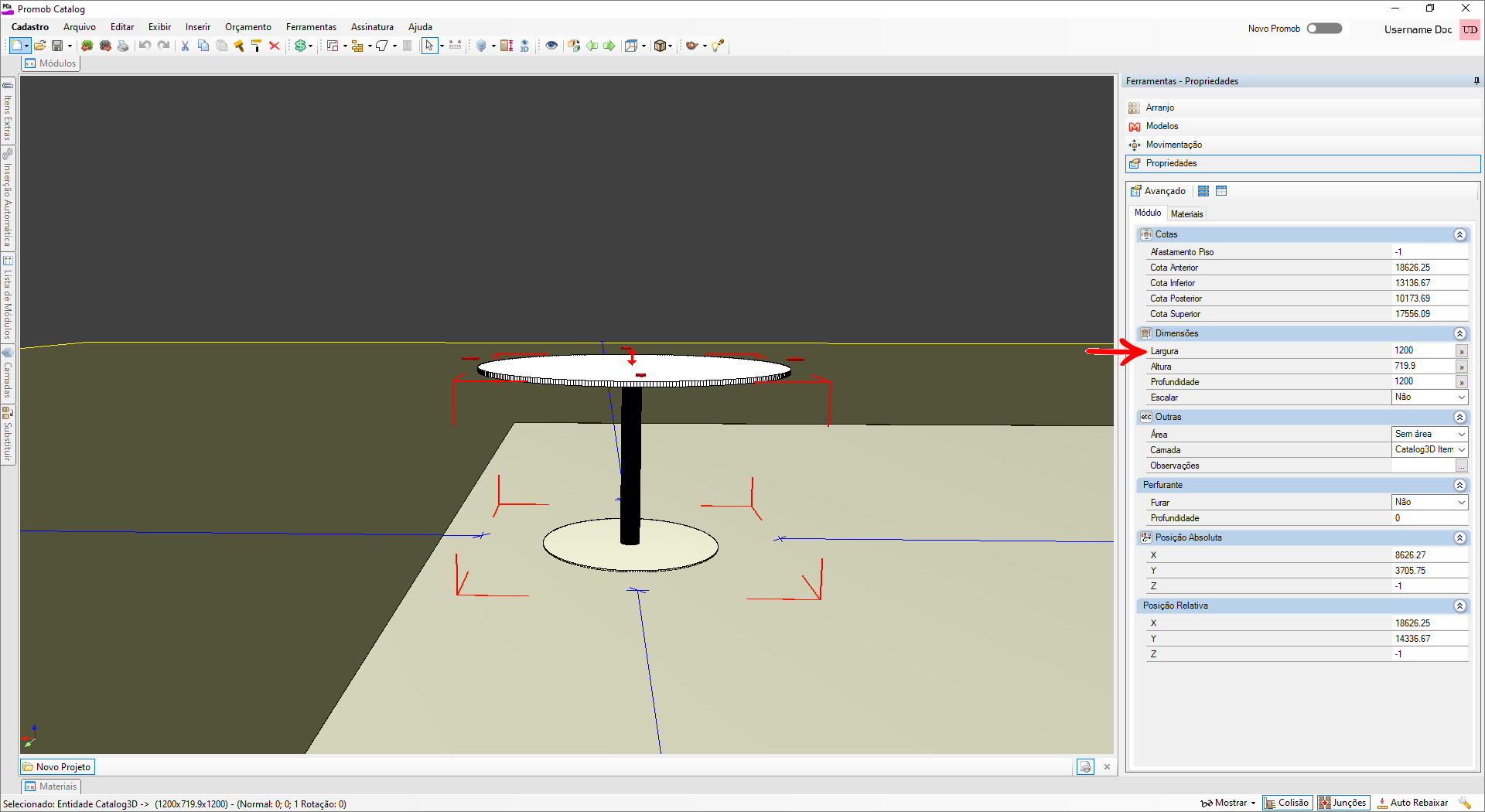The image size is (1485, 812).
Task: Activate the selection arrow cursor tool
Action: pyautogui.click(x=429, y=46)
